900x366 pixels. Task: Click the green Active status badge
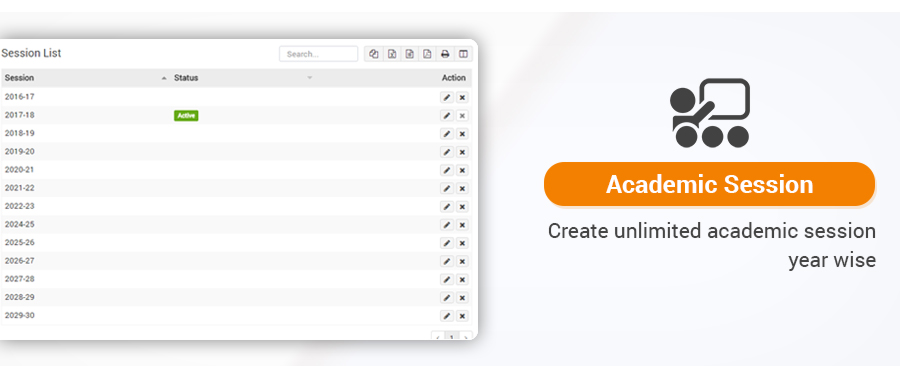[186, 115]
